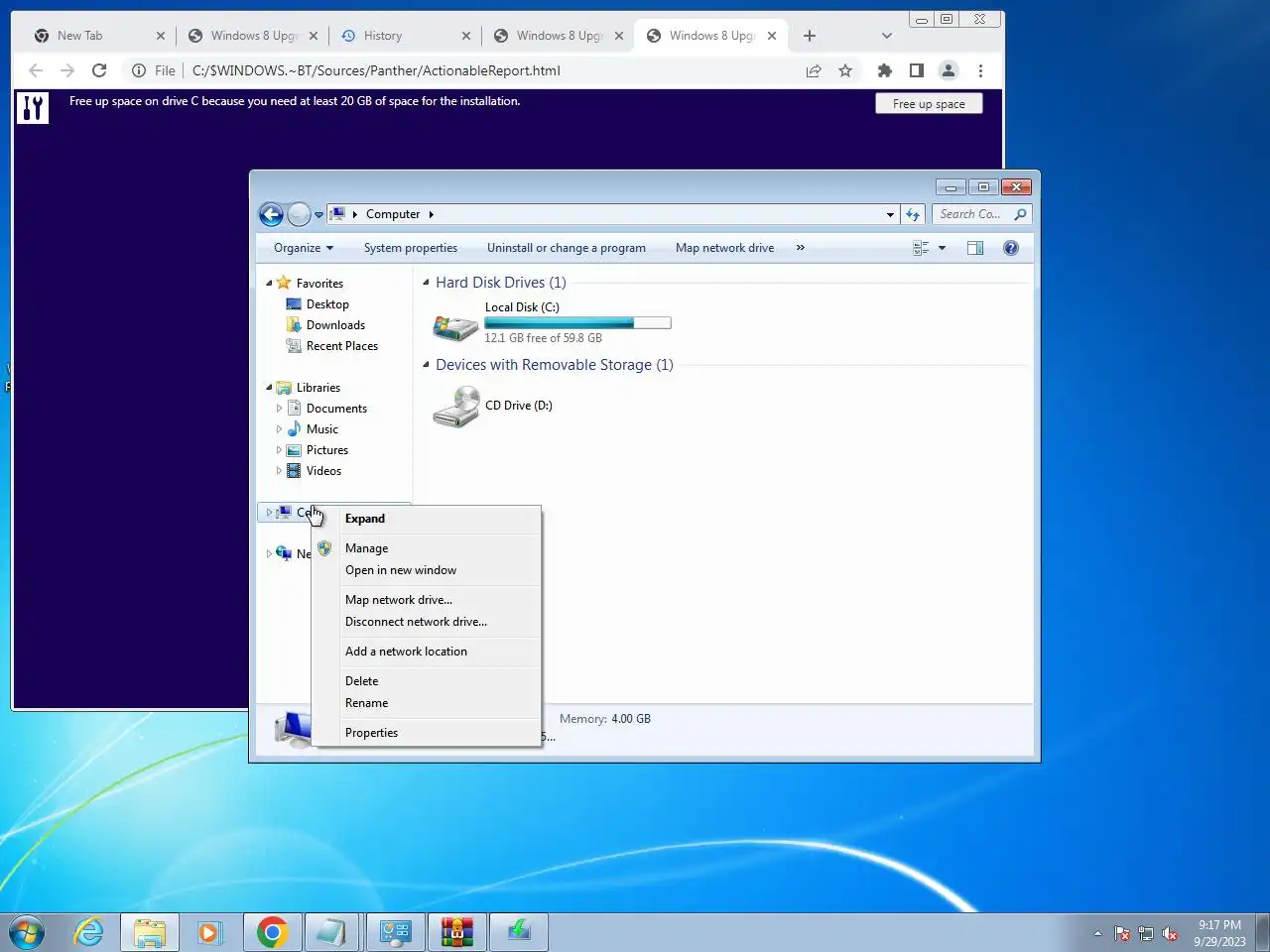Select CD Drive (D:) icon
This screenshot has height=952, width=1270.
(456, 407)
